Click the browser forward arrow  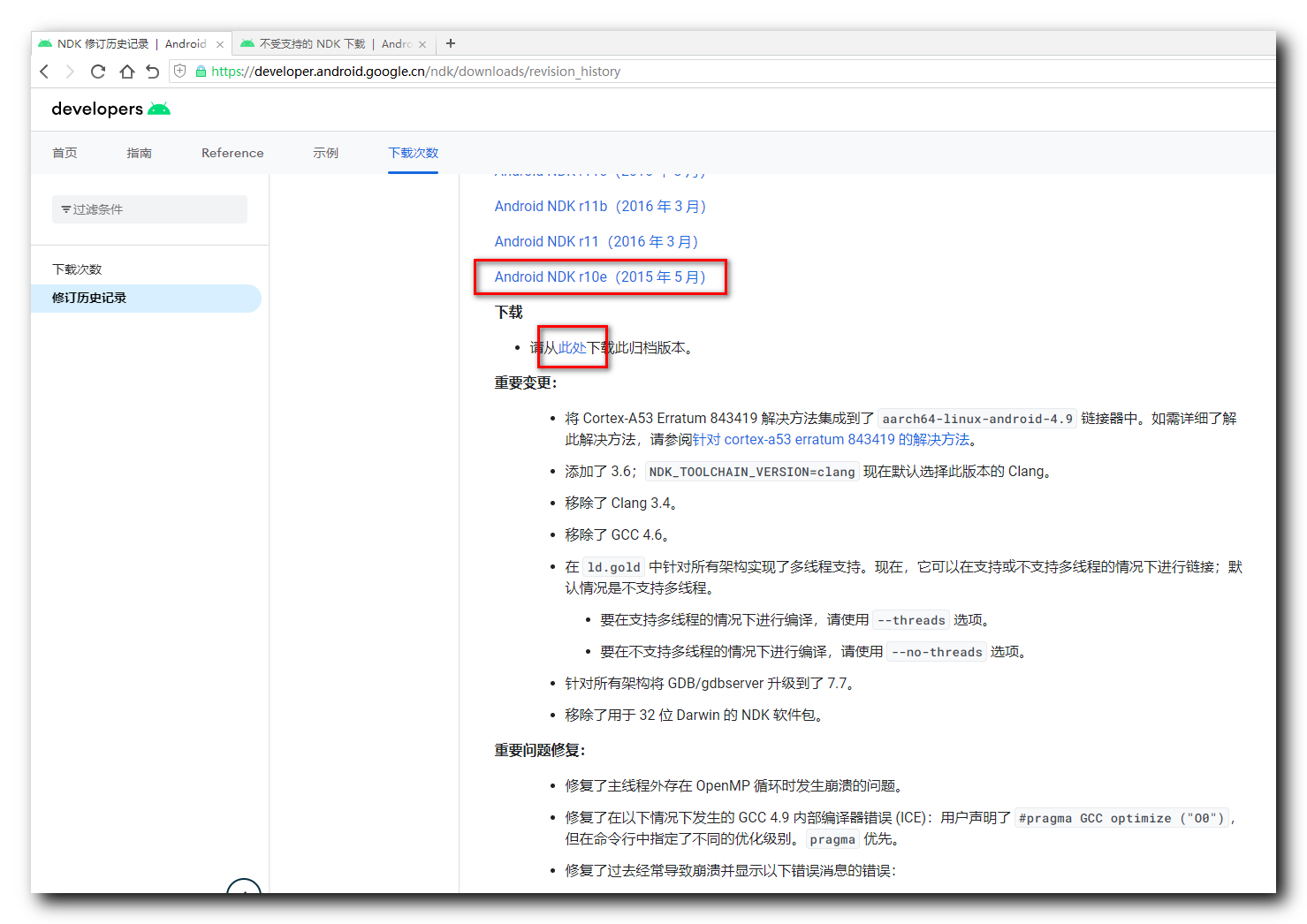pos(70,72)
